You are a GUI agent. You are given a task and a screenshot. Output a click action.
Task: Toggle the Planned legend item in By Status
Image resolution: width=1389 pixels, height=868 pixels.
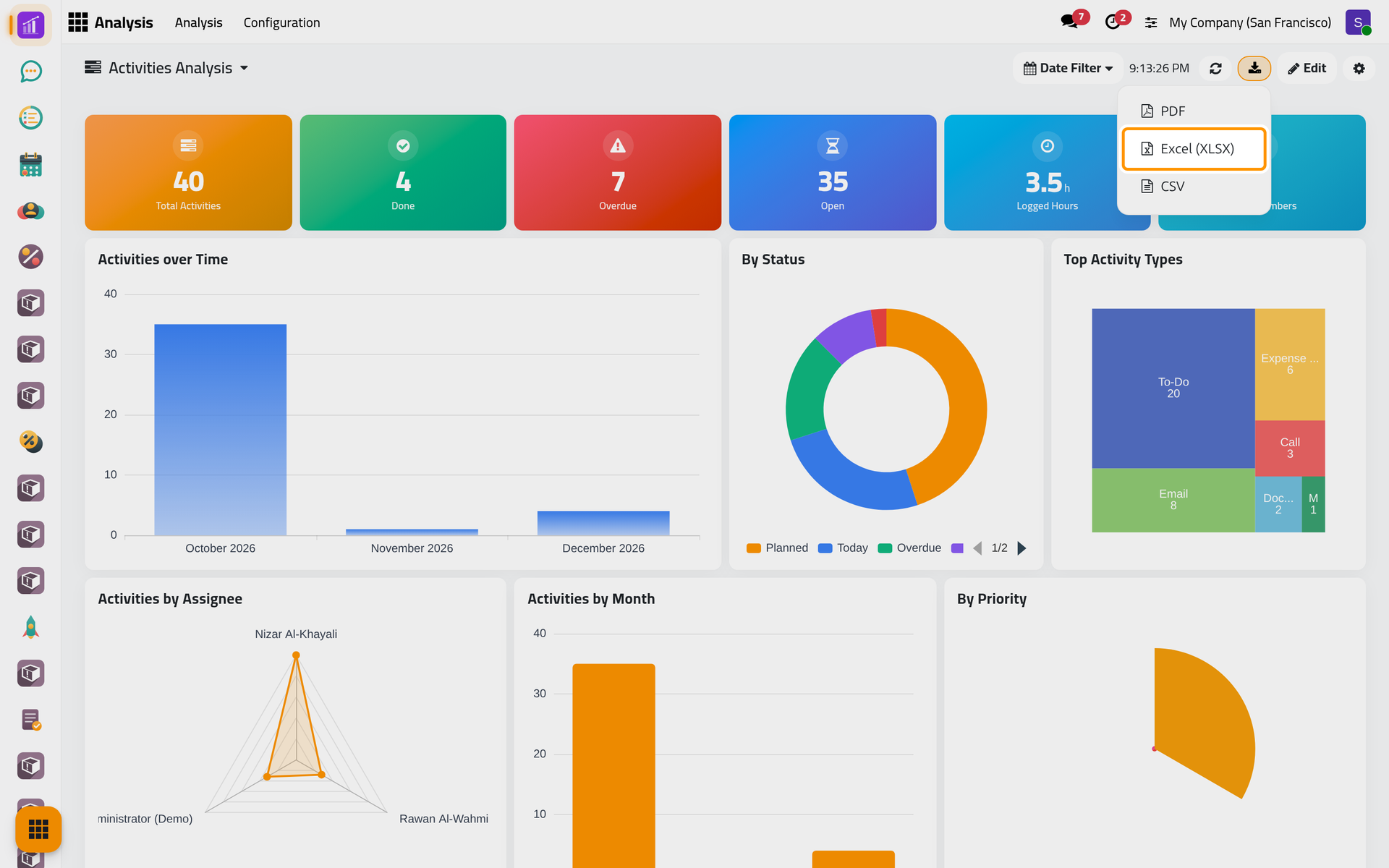777,548
